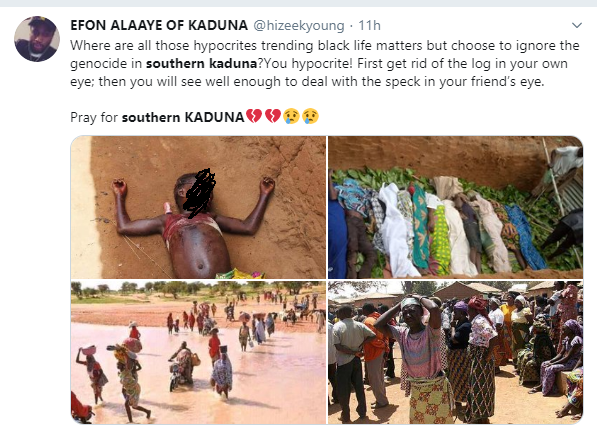597x431 pixels.
Task: Click the 'Pray for' text line
Action: tap(195, 117)
